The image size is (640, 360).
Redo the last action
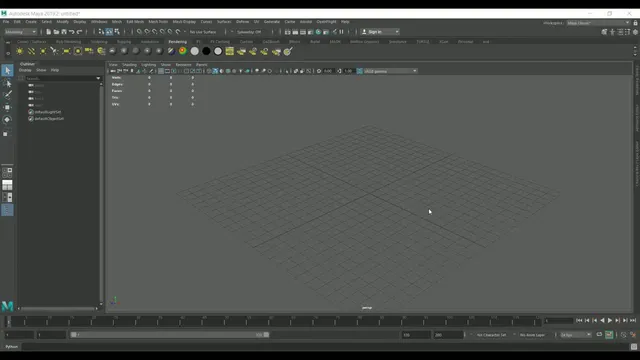coord(80,32)
